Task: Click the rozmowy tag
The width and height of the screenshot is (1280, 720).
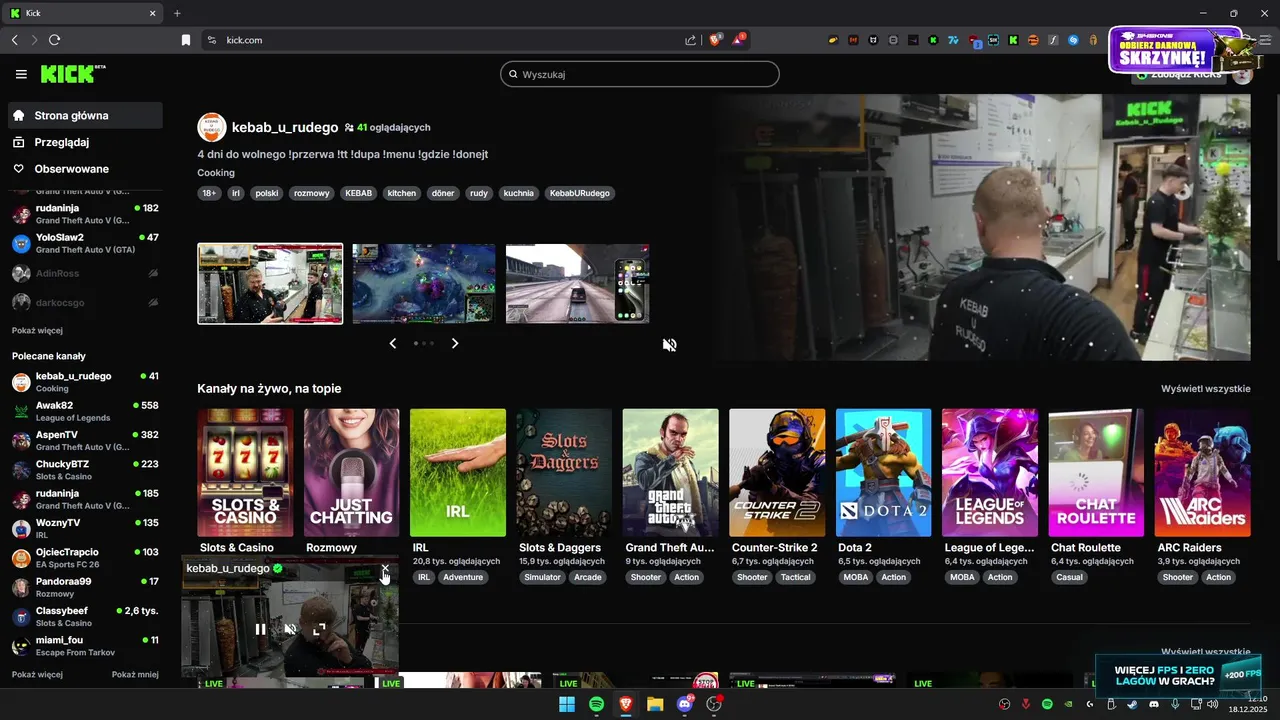Action: [312, 193]
